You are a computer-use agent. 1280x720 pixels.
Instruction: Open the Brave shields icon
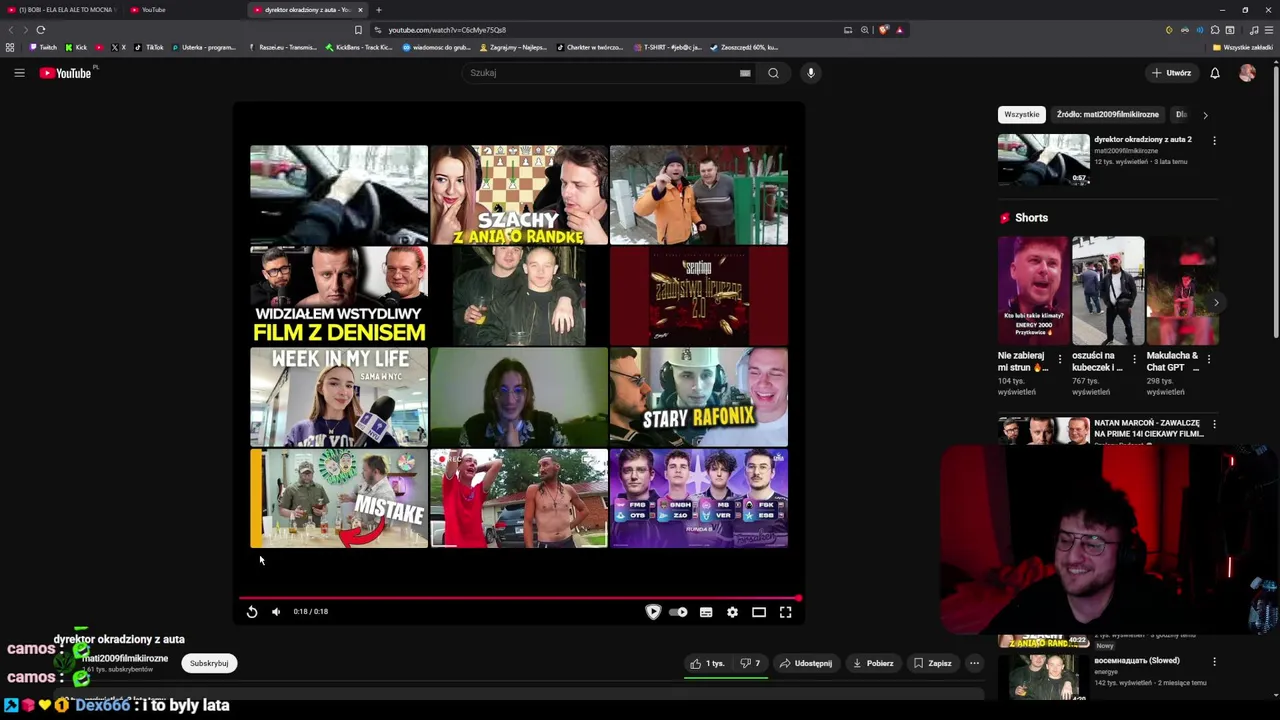click(883, 30)
